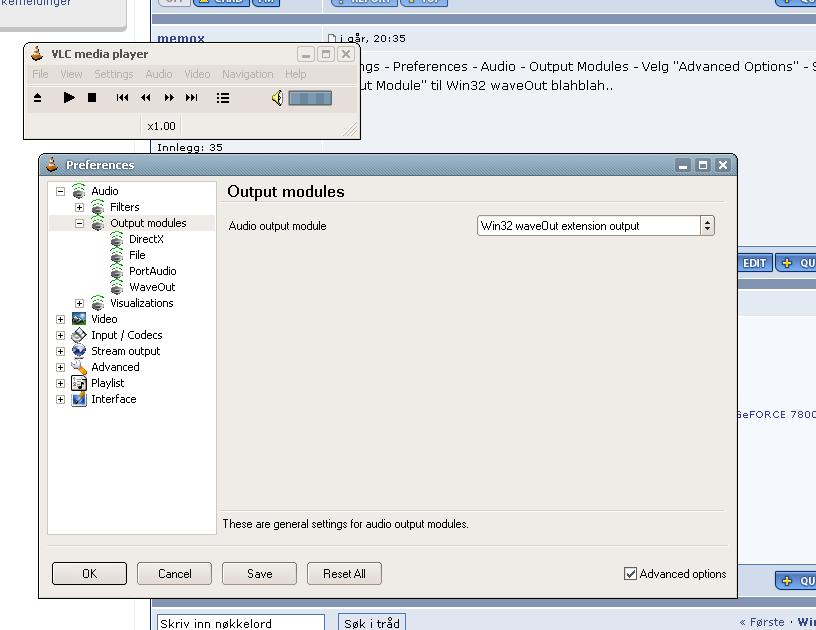Viewport: 816px width, 630px height.
Task: Jump to previous track in VLC player
Action: click(x=122, y=98)
